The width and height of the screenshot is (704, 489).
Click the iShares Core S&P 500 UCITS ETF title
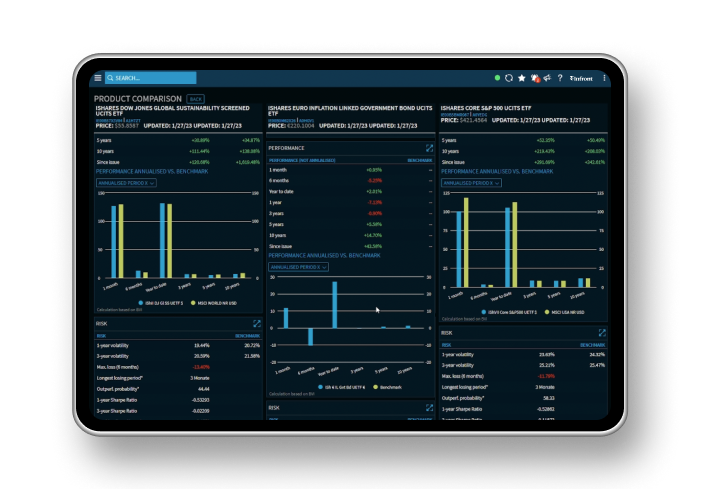(x=486, y=108)
